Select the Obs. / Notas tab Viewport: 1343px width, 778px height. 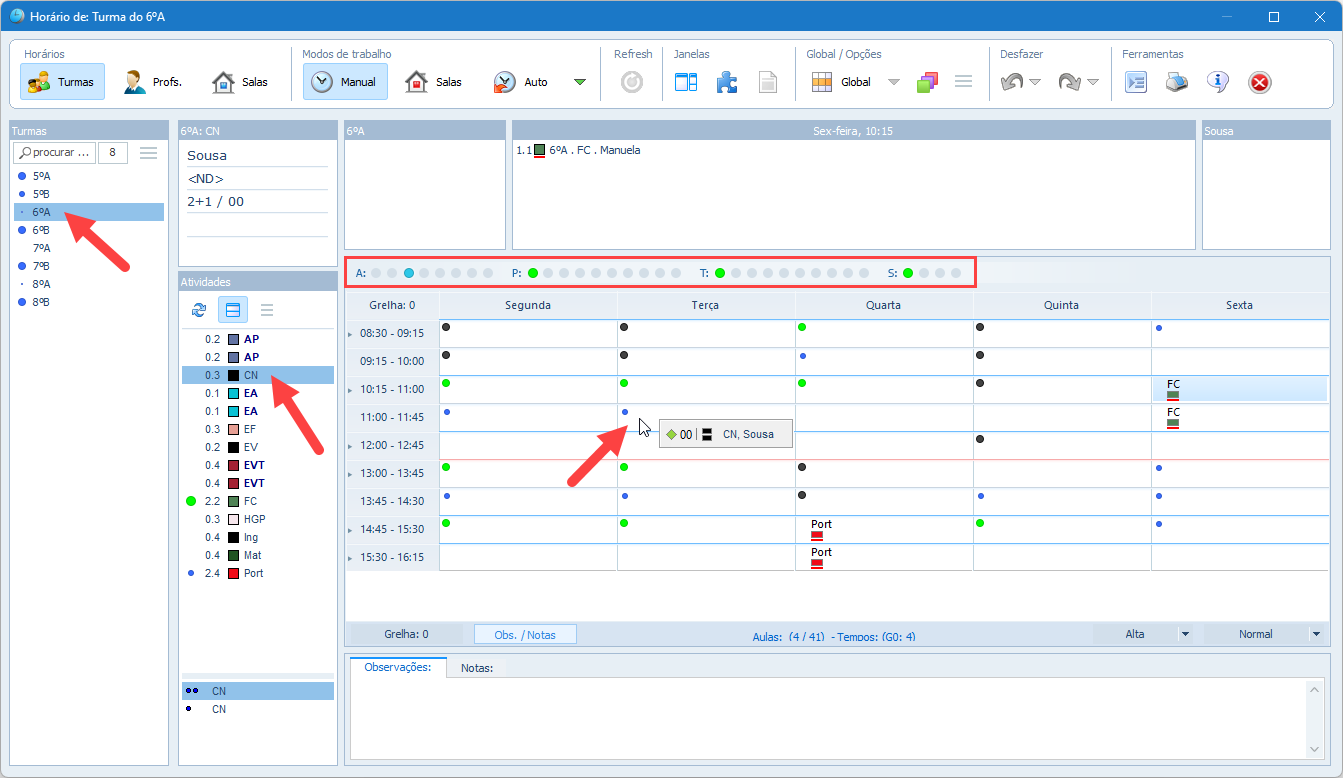525,634
